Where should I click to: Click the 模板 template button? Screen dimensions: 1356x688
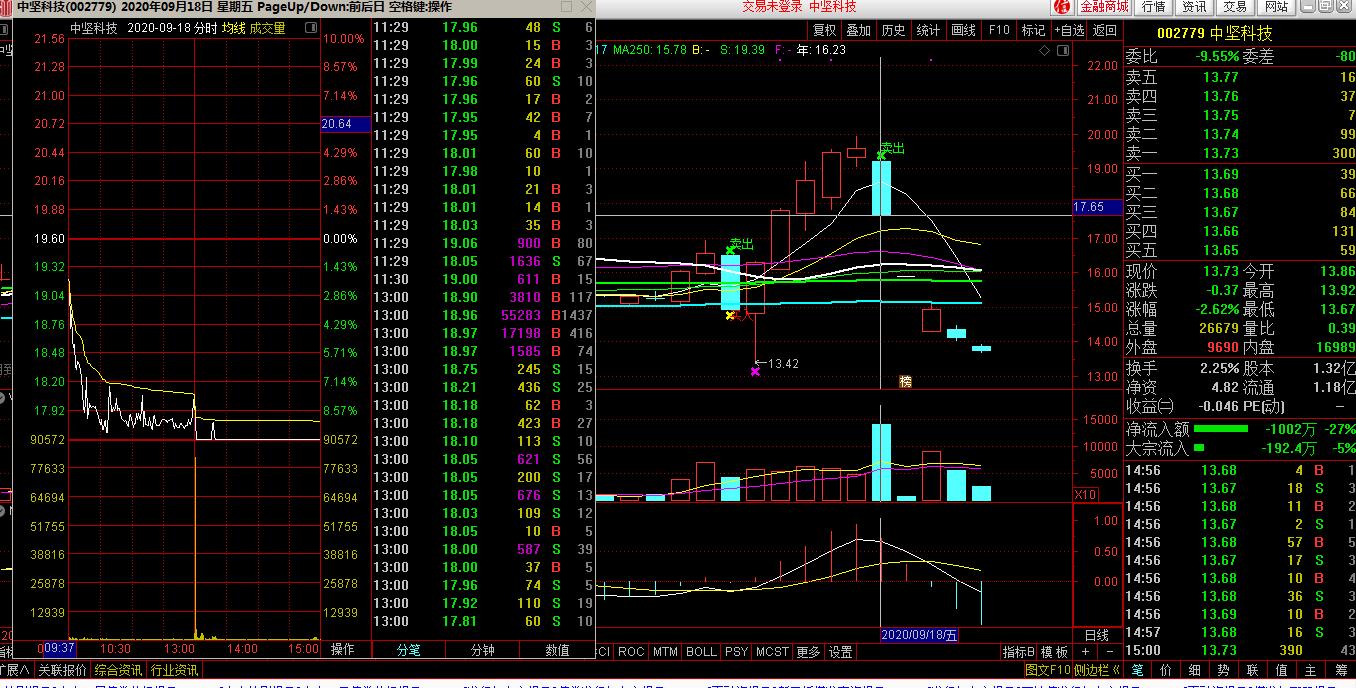(x=1055, y=651)
